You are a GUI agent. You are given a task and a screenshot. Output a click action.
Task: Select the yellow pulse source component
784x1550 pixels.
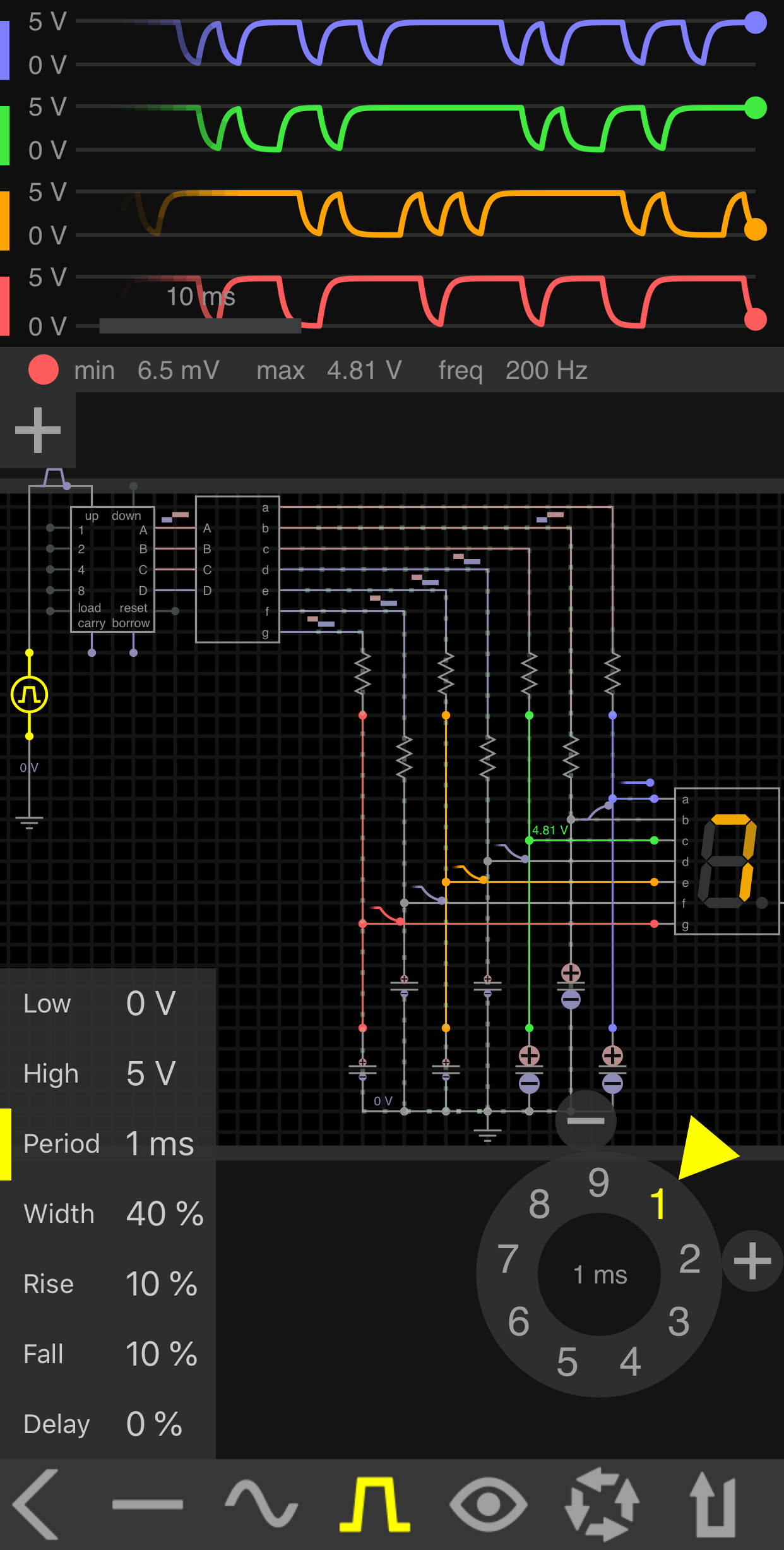(x=29, y=694)
